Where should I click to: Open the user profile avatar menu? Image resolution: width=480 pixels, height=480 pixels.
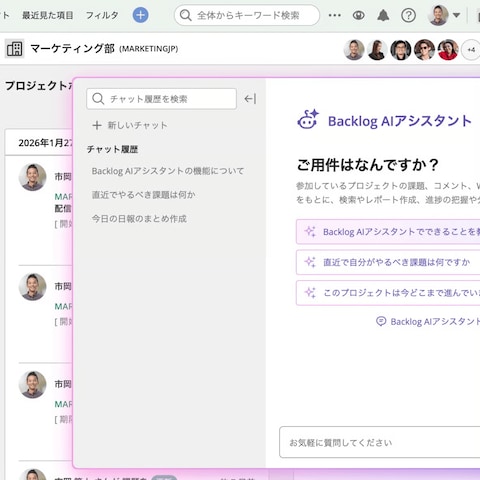pos(444,15)
